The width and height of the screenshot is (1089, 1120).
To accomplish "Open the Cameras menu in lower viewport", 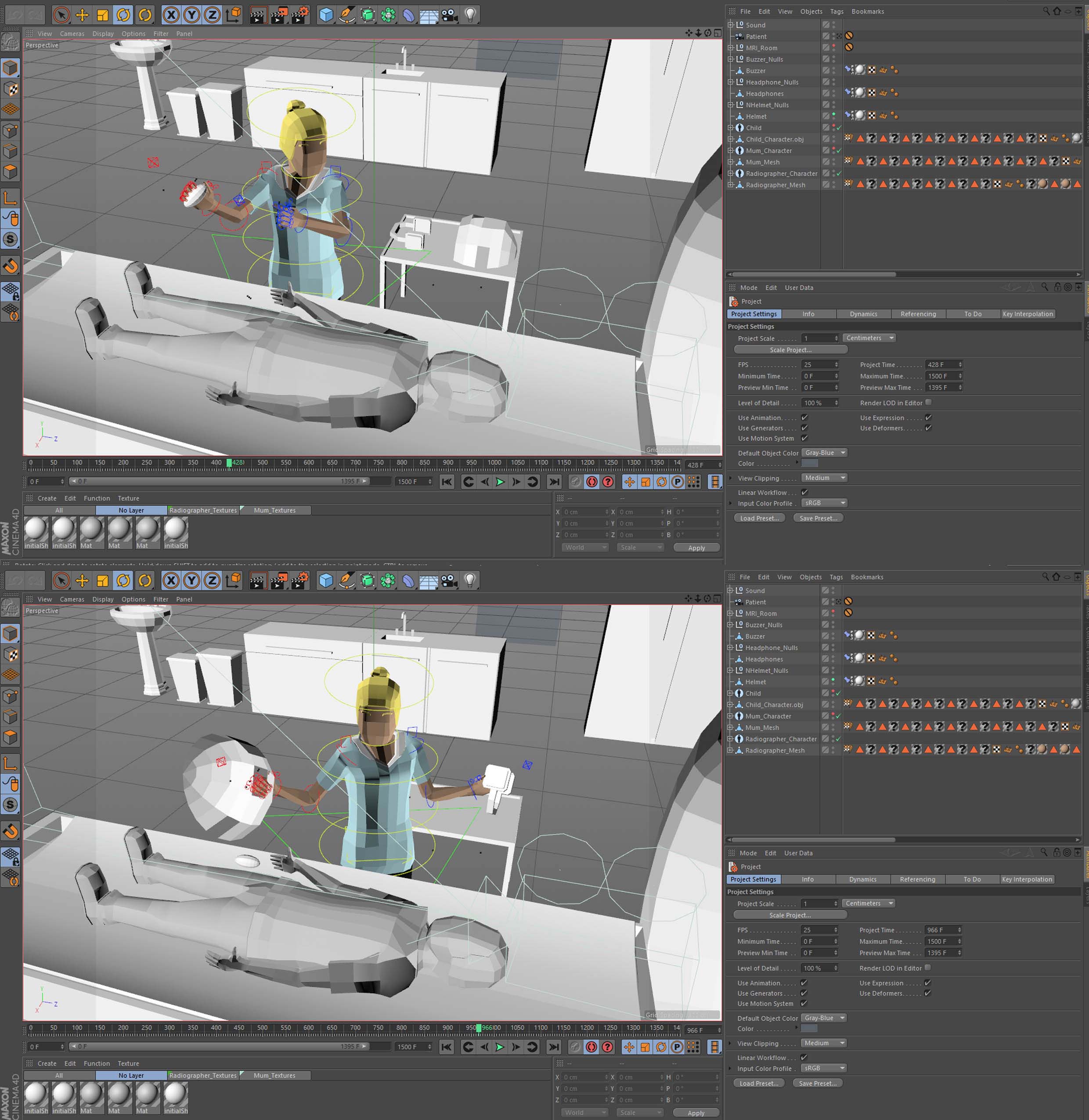I will click(x=72, y=599).
